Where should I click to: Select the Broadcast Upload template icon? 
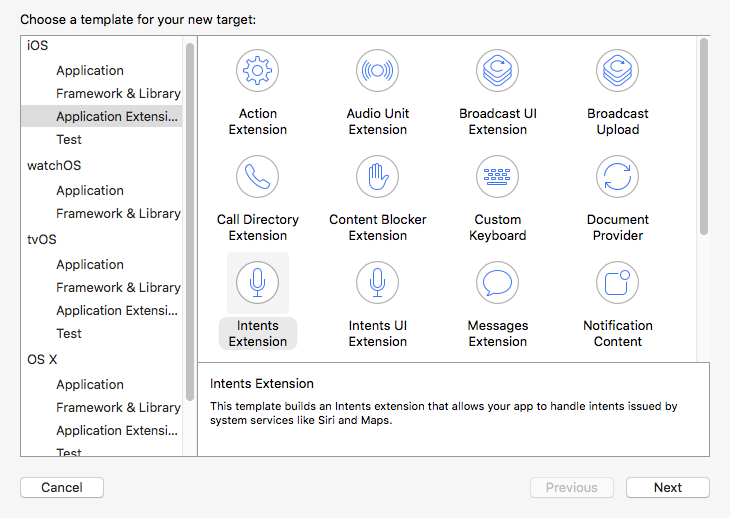pyautogui.click(x=618, y=71)
